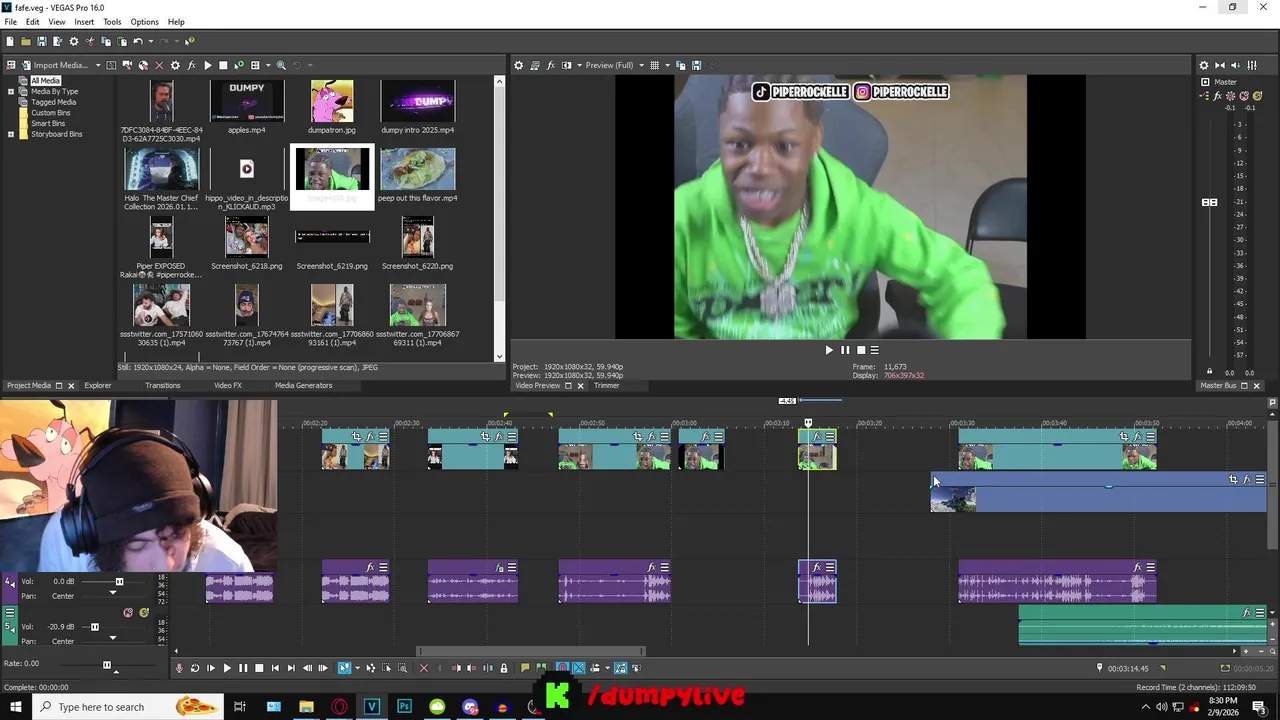Select the Tagged Media bin
The width and height of the screenshot is (1280, 720).
tap(53, 102)
